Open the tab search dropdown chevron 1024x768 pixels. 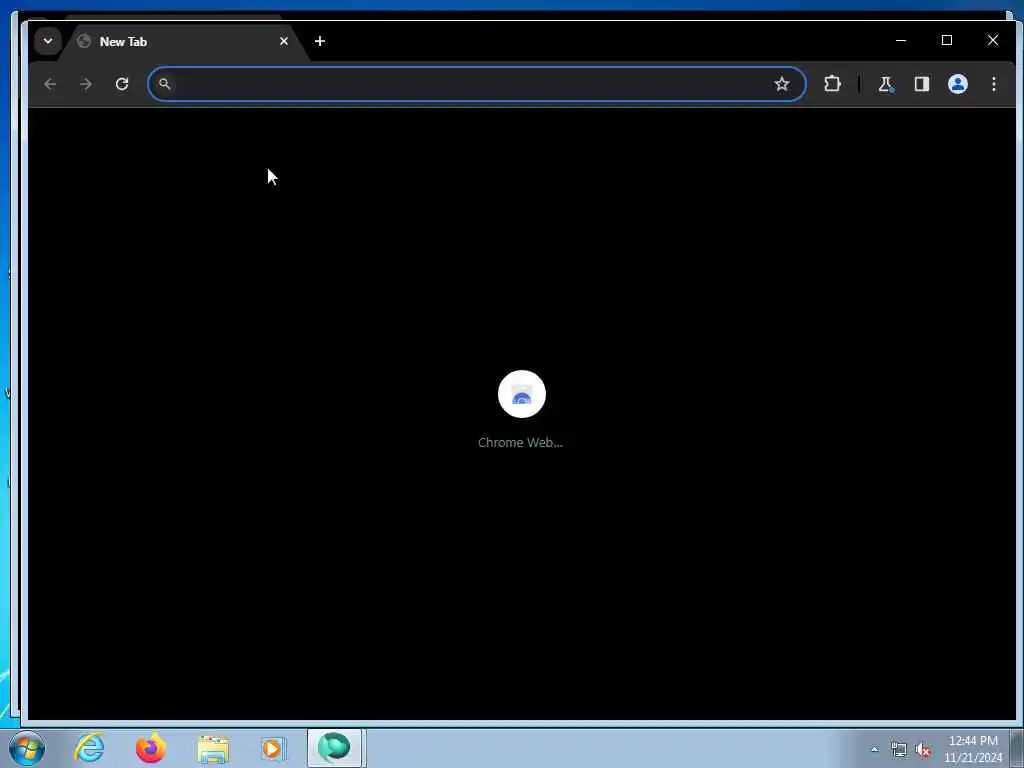(48, 41)
